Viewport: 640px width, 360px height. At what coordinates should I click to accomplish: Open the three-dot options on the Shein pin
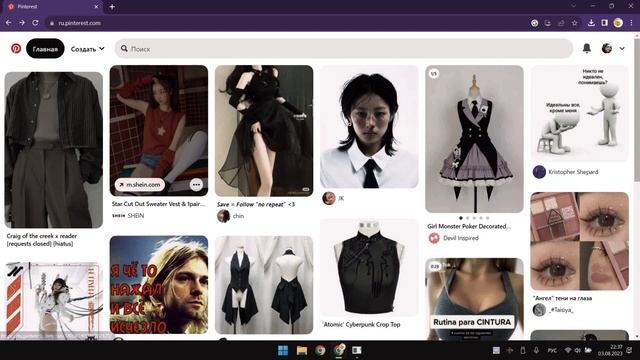(196, 184)
